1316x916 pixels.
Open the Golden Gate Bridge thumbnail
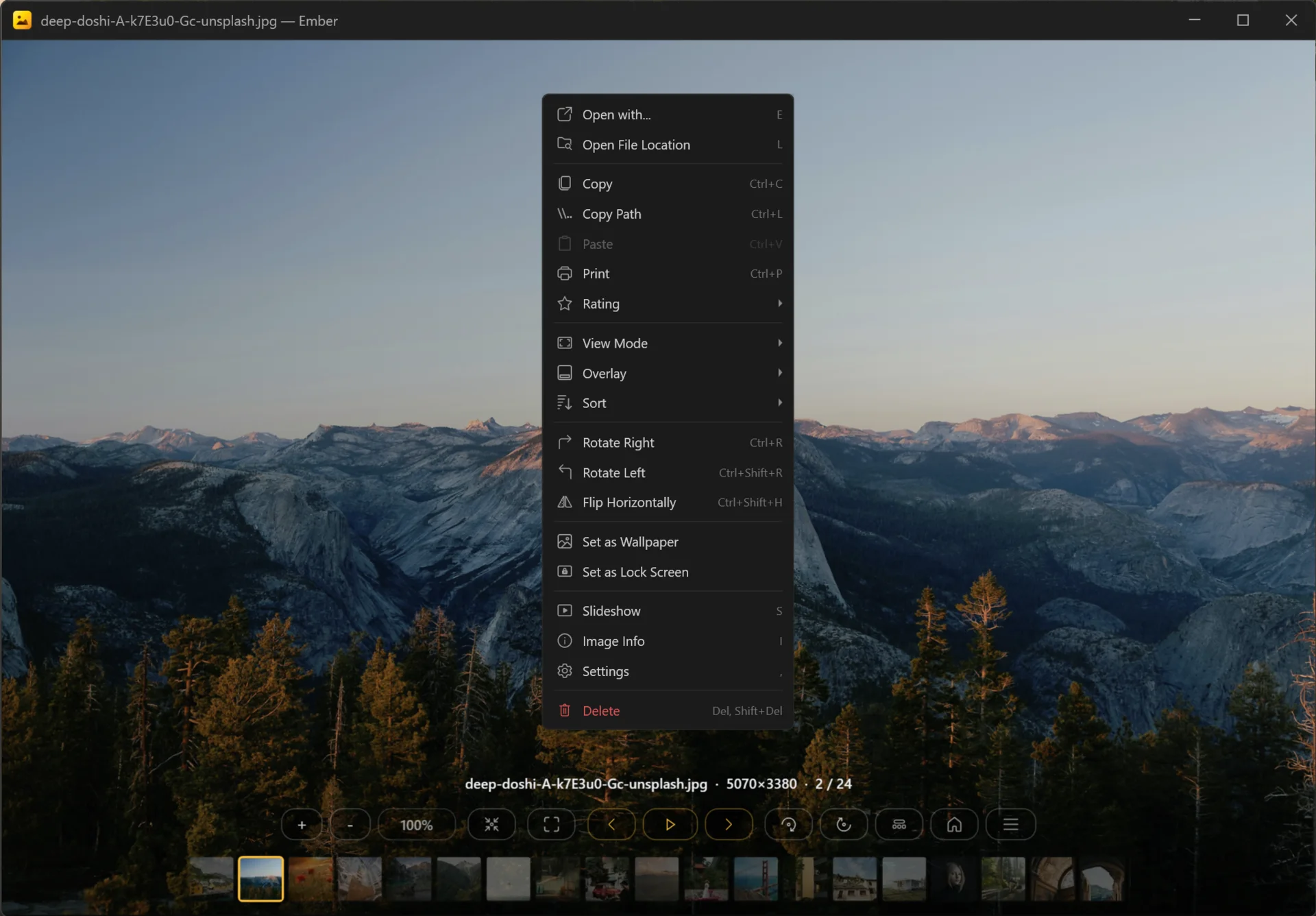point(755,879)
